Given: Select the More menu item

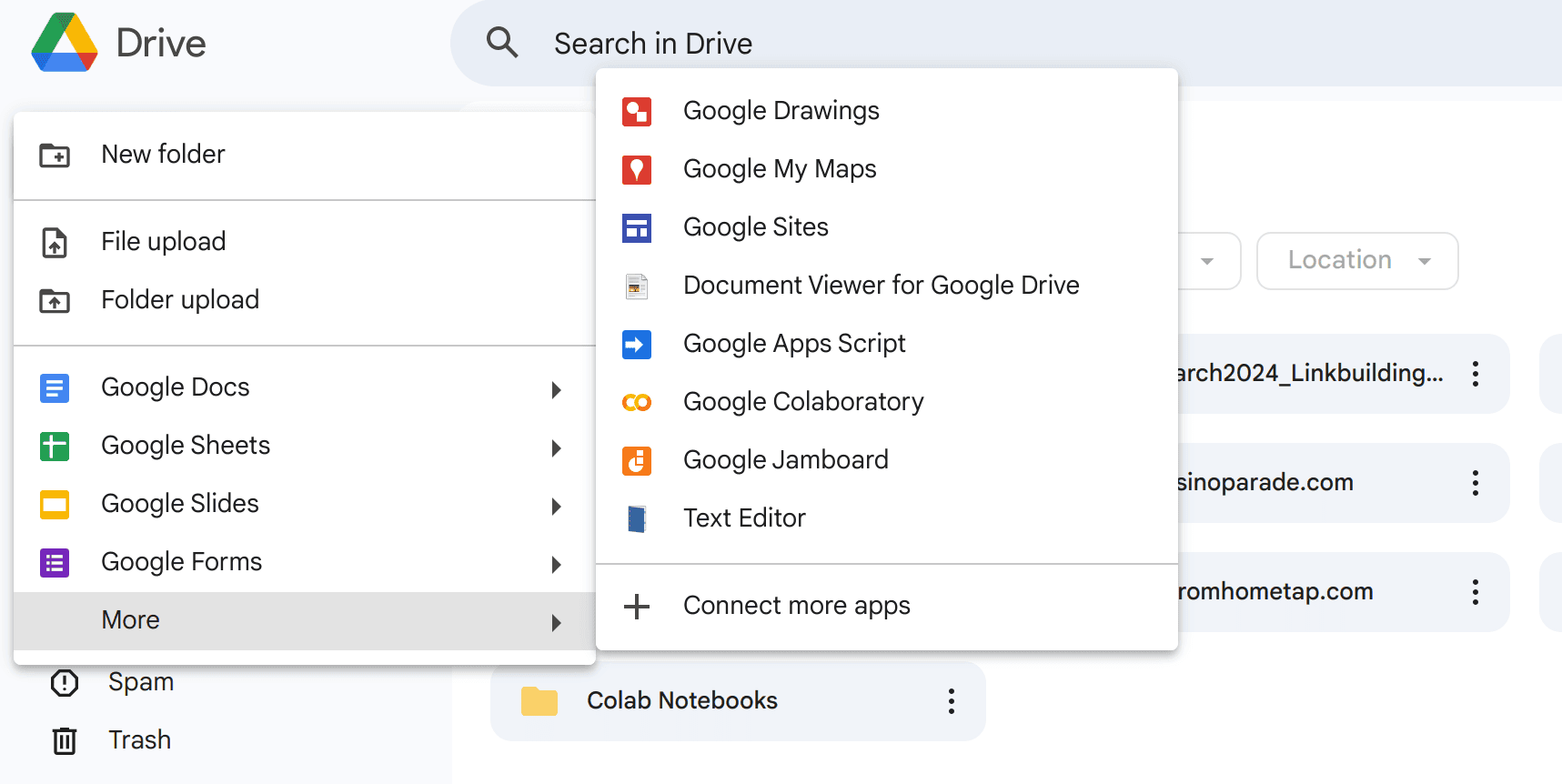Looking at the screenshot, I should [x=305, y=621].
